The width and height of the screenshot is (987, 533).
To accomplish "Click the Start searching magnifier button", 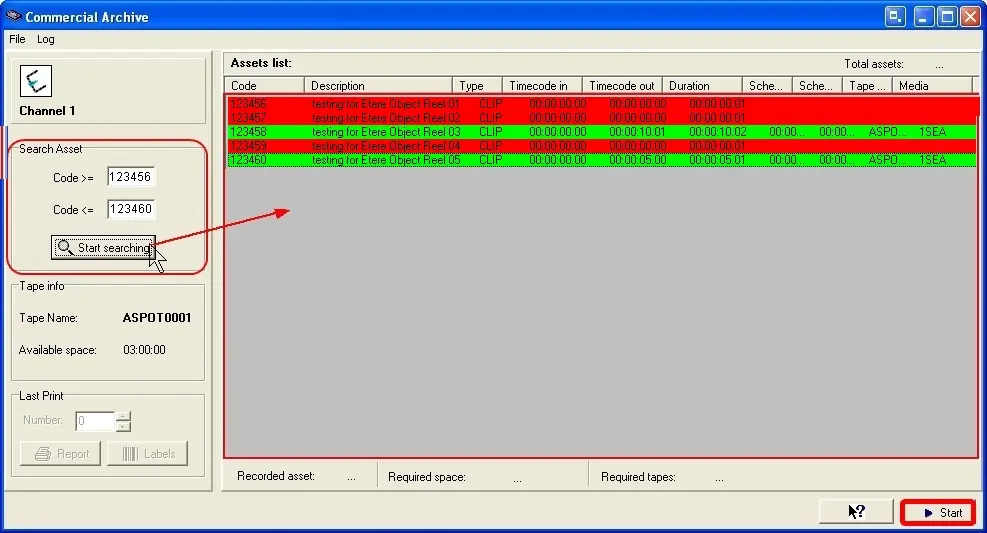I will click(x=103, y=247).
